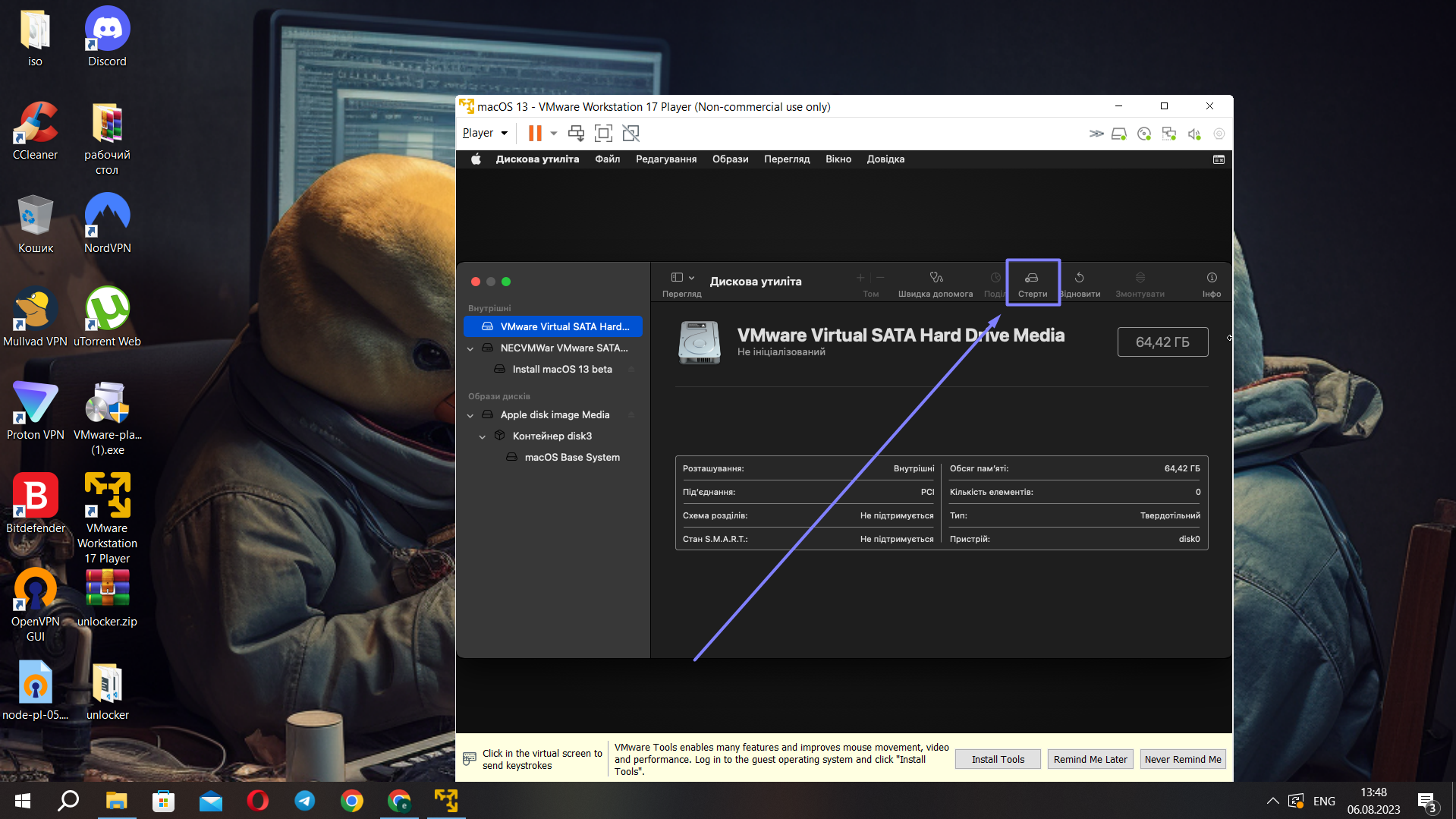Pause the virtual machine in VMware
This screenshot has width=1456, height=819.
click(x=535, y=134)
